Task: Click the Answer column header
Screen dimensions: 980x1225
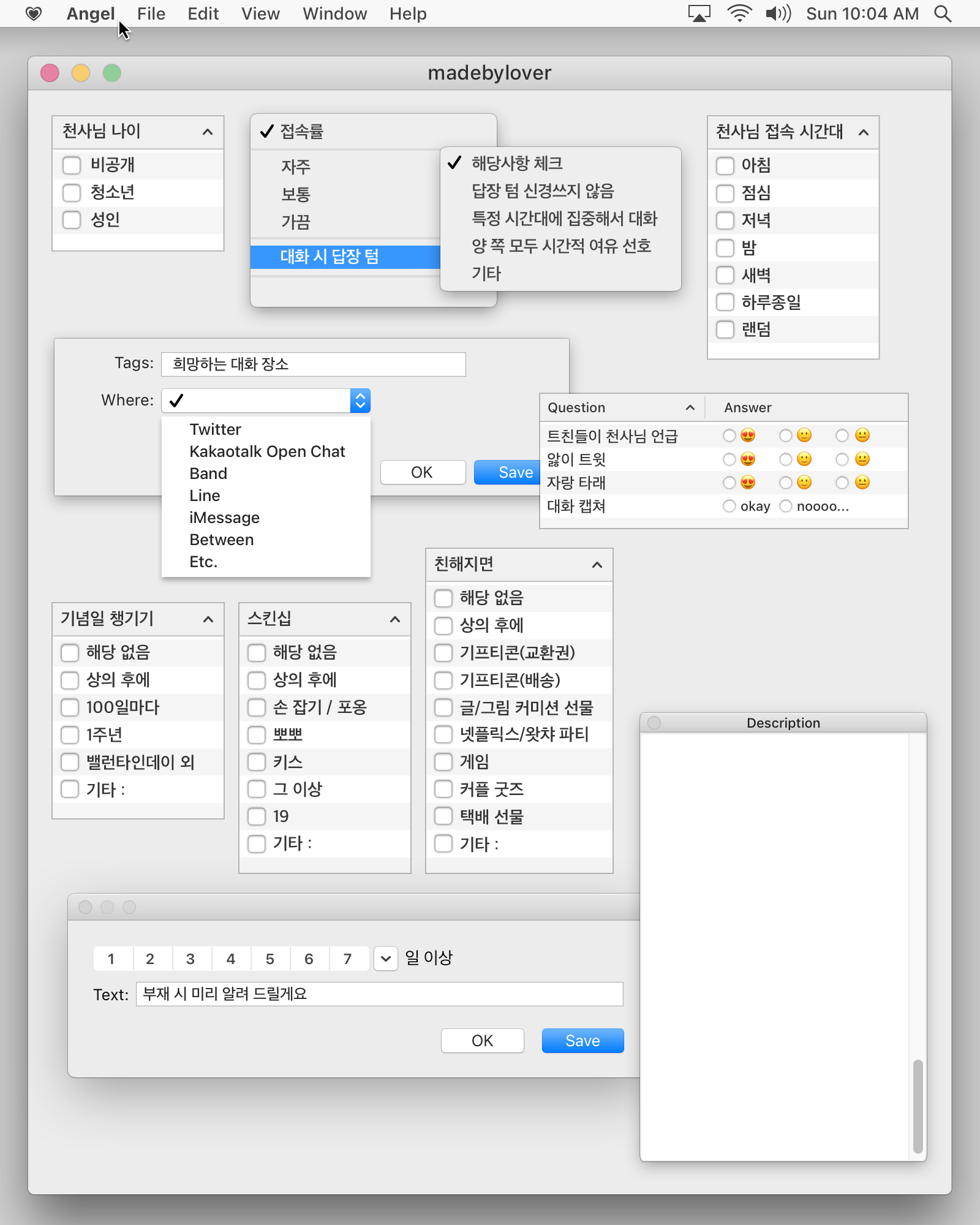Action: pyautogui.click(x=748, y=407)
